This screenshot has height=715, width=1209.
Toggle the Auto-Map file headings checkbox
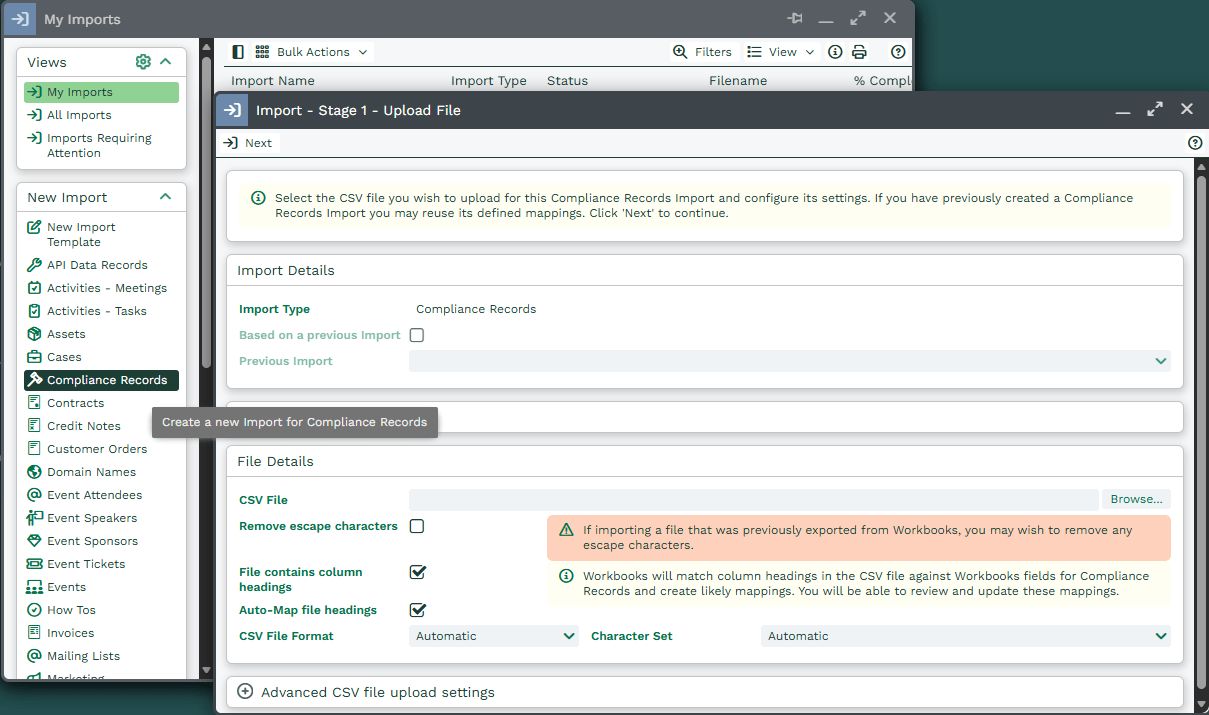(418, 610)
